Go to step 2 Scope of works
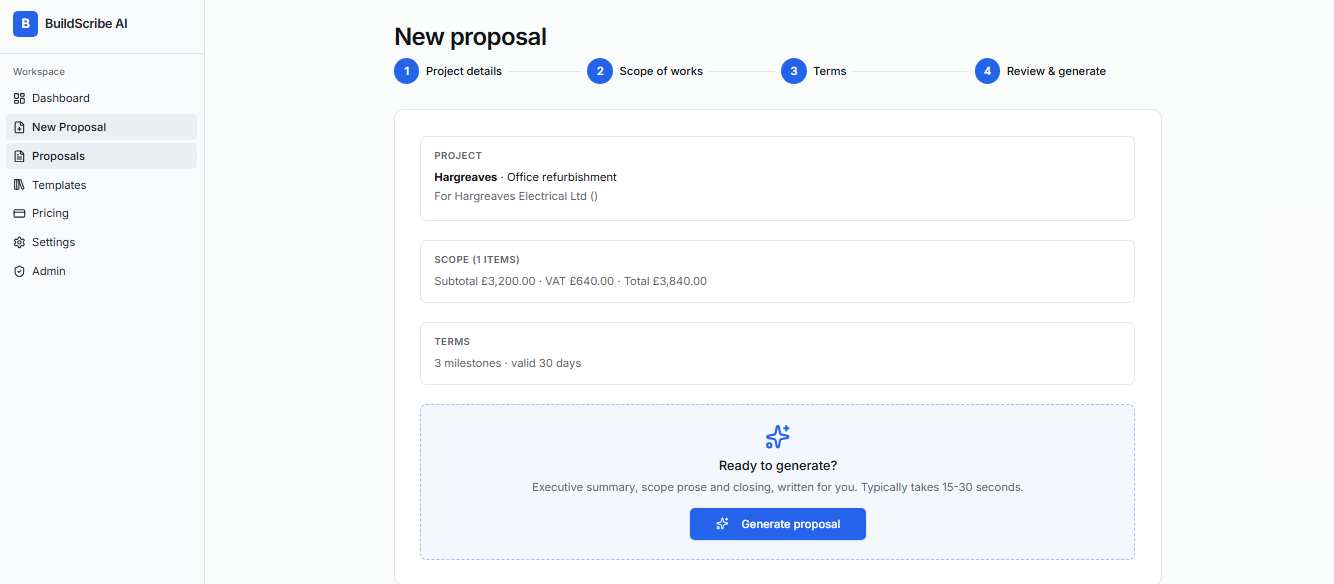 pos(645,71)
